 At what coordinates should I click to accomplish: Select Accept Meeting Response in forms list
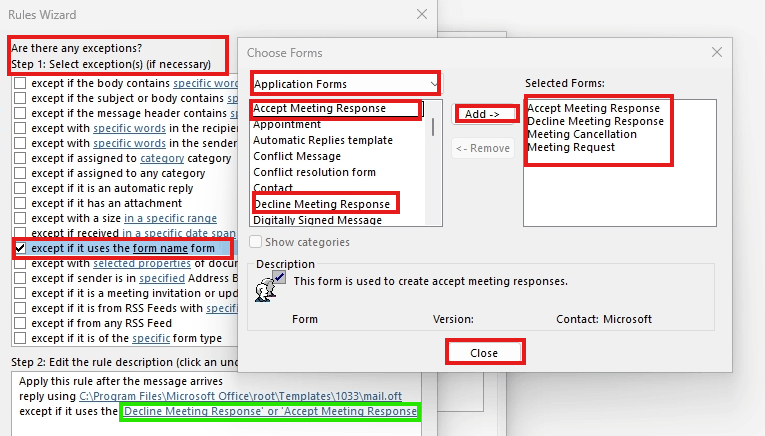337,108
